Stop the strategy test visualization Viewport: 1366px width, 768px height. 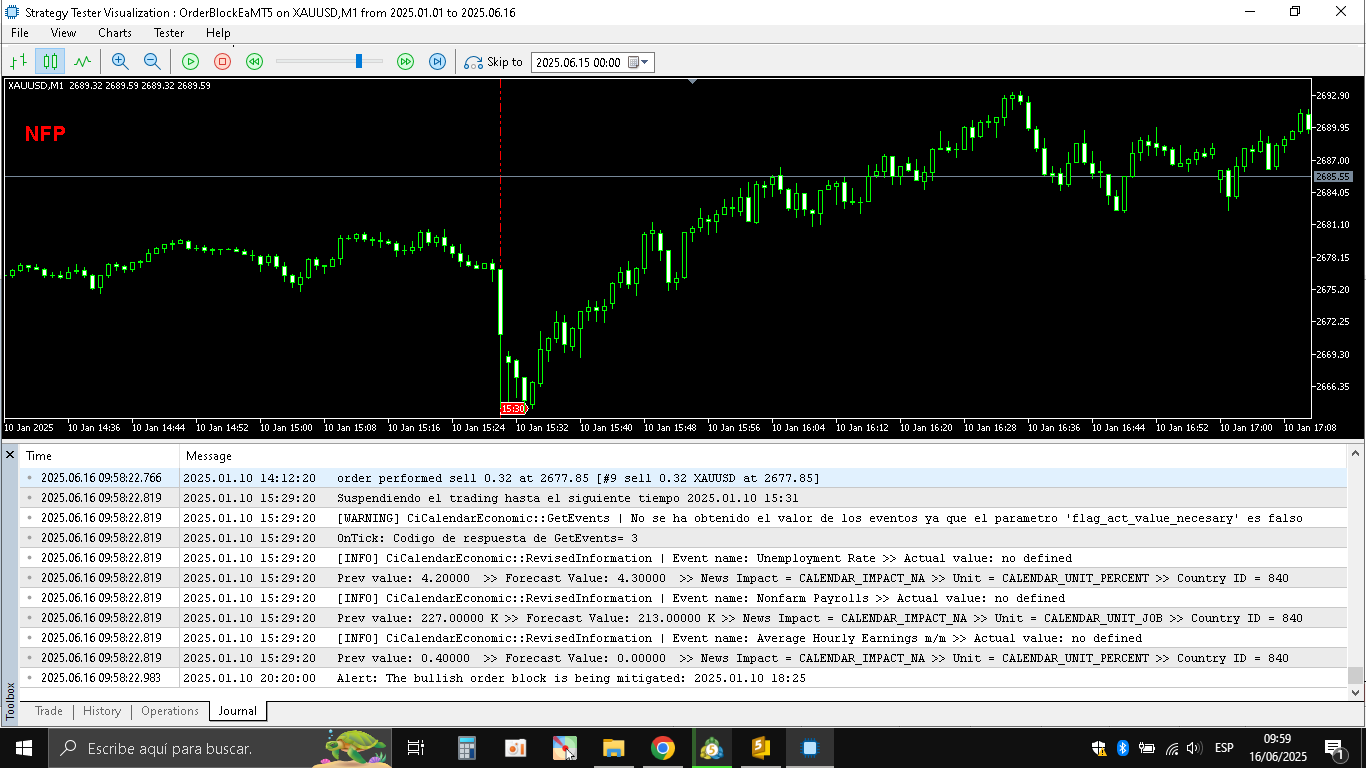222,62
